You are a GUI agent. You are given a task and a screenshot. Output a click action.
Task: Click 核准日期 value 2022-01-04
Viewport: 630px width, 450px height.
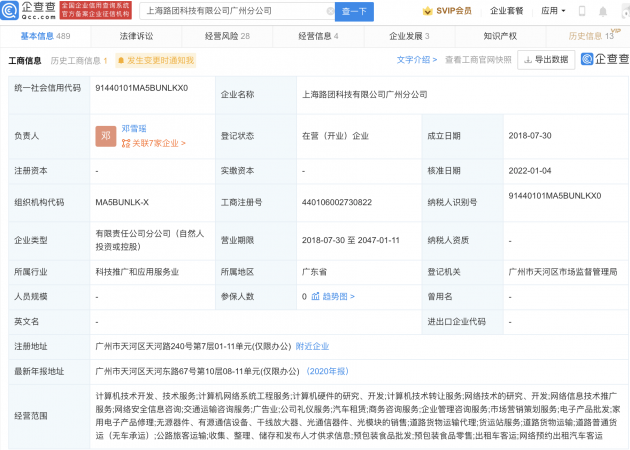(x=530, y=171)
